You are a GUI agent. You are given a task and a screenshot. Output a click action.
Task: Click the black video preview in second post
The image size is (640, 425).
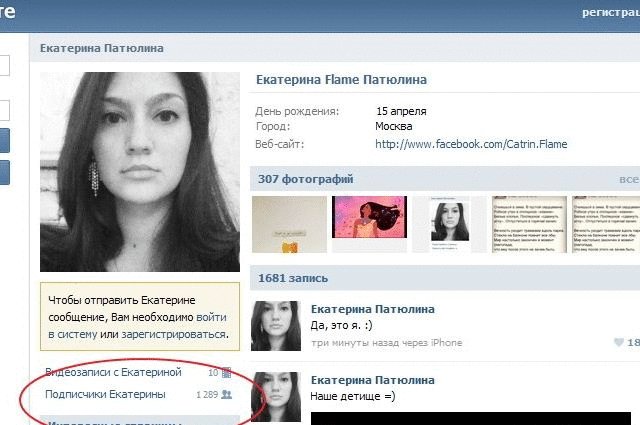[471, 418]
